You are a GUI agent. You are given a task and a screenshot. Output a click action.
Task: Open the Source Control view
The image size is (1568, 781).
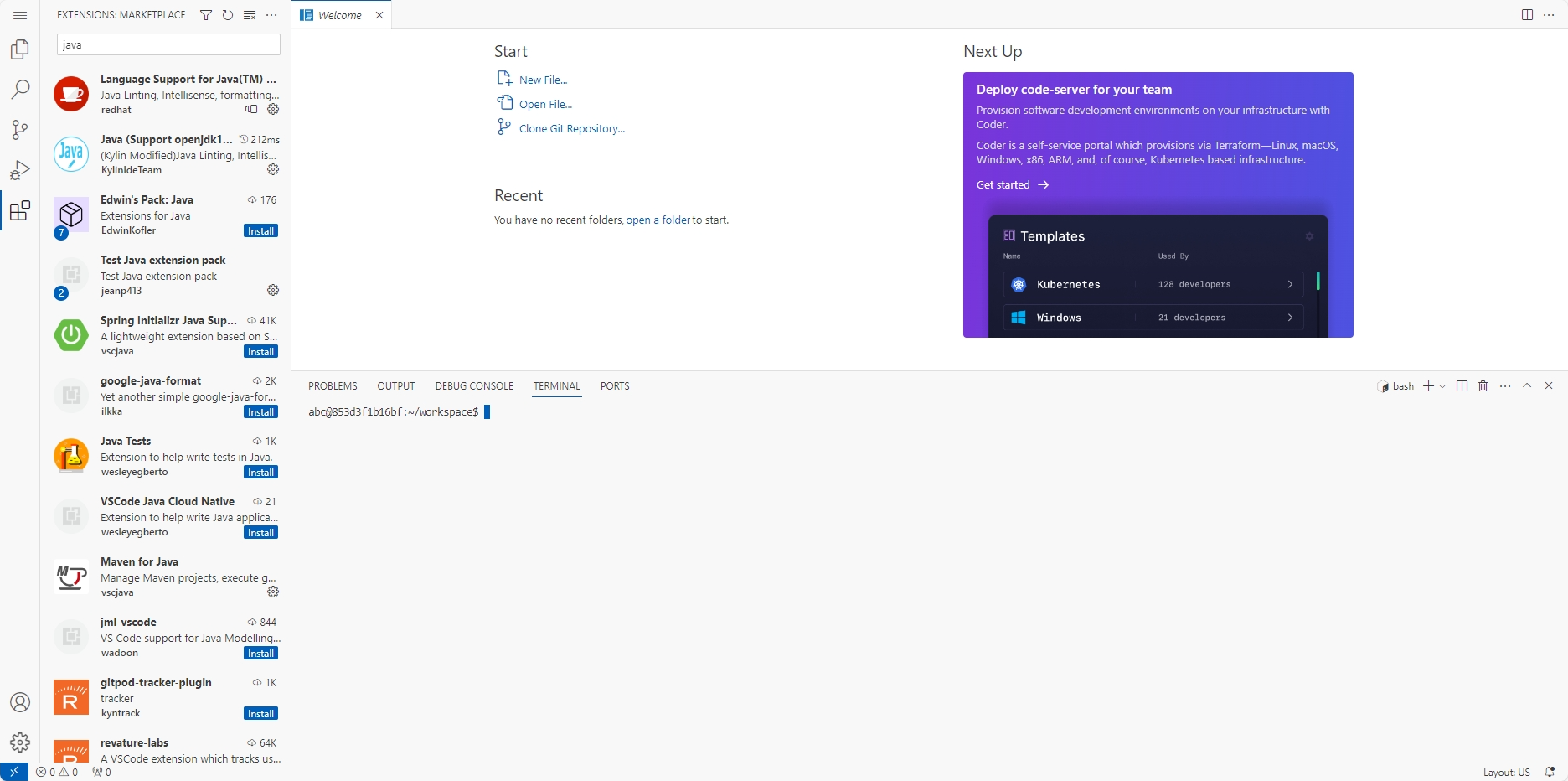20,130
